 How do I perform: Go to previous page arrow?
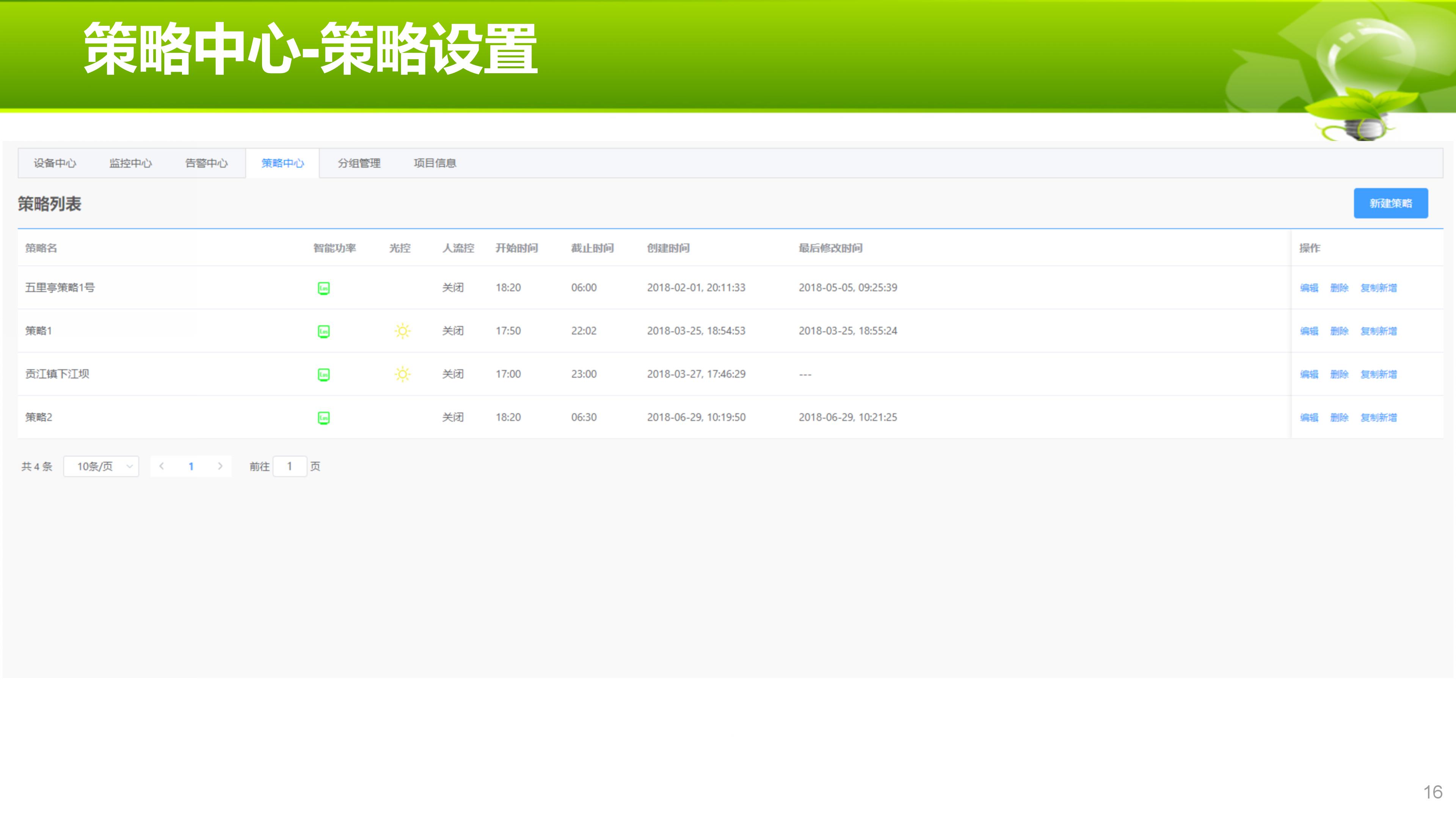coord(162,466)
